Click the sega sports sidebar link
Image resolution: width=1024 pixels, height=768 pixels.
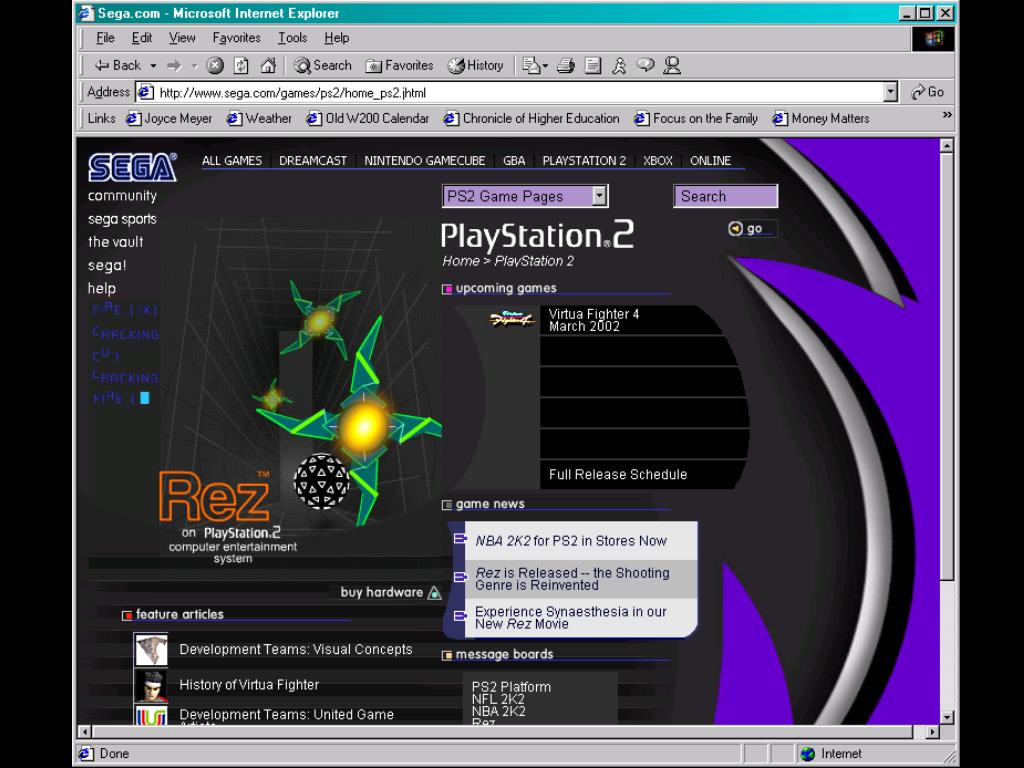click(122, 219)
